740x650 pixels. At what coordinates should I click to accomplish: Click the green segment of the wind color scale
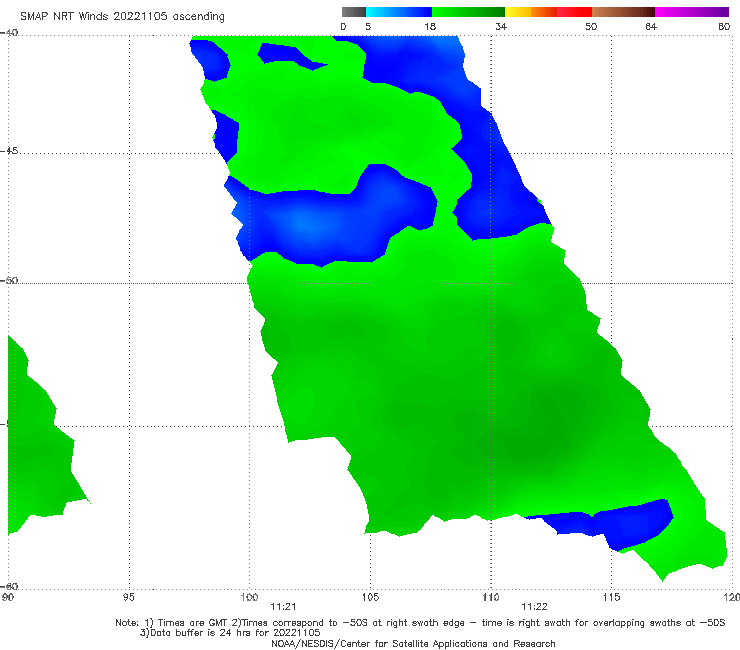pyautogui.click(x=468, y=12)
